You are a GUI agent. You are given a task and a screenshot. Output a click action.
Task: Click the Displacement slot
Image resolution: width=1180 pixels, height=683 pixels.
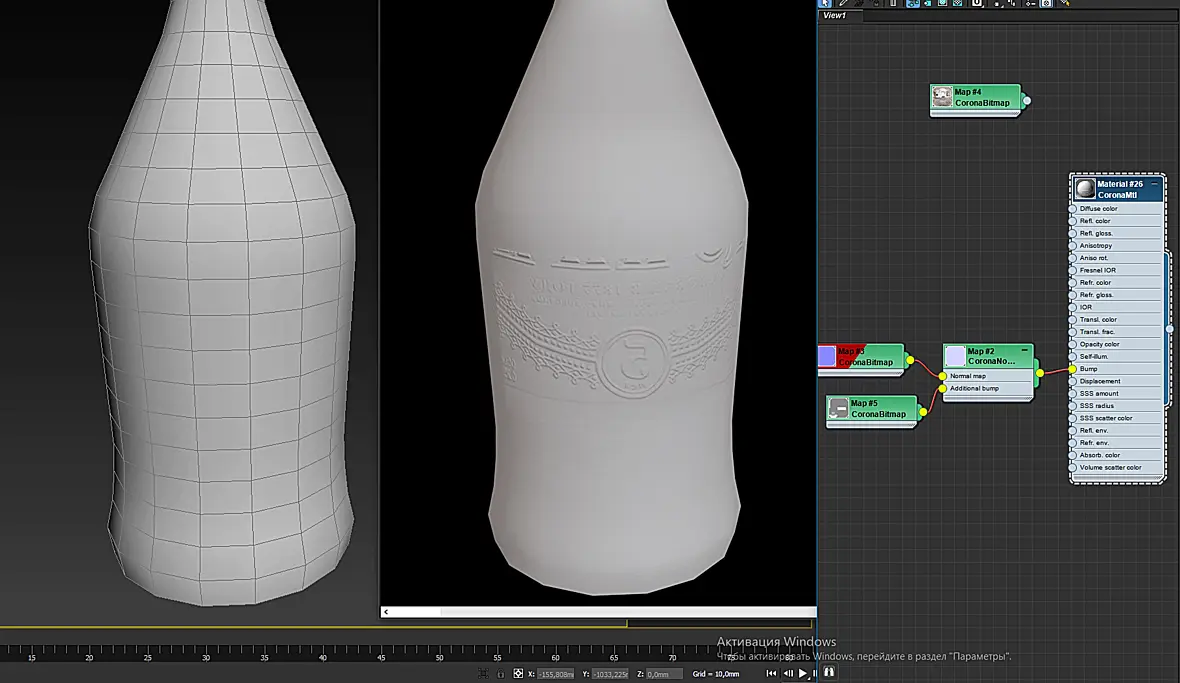click(x=1117, y=381)
